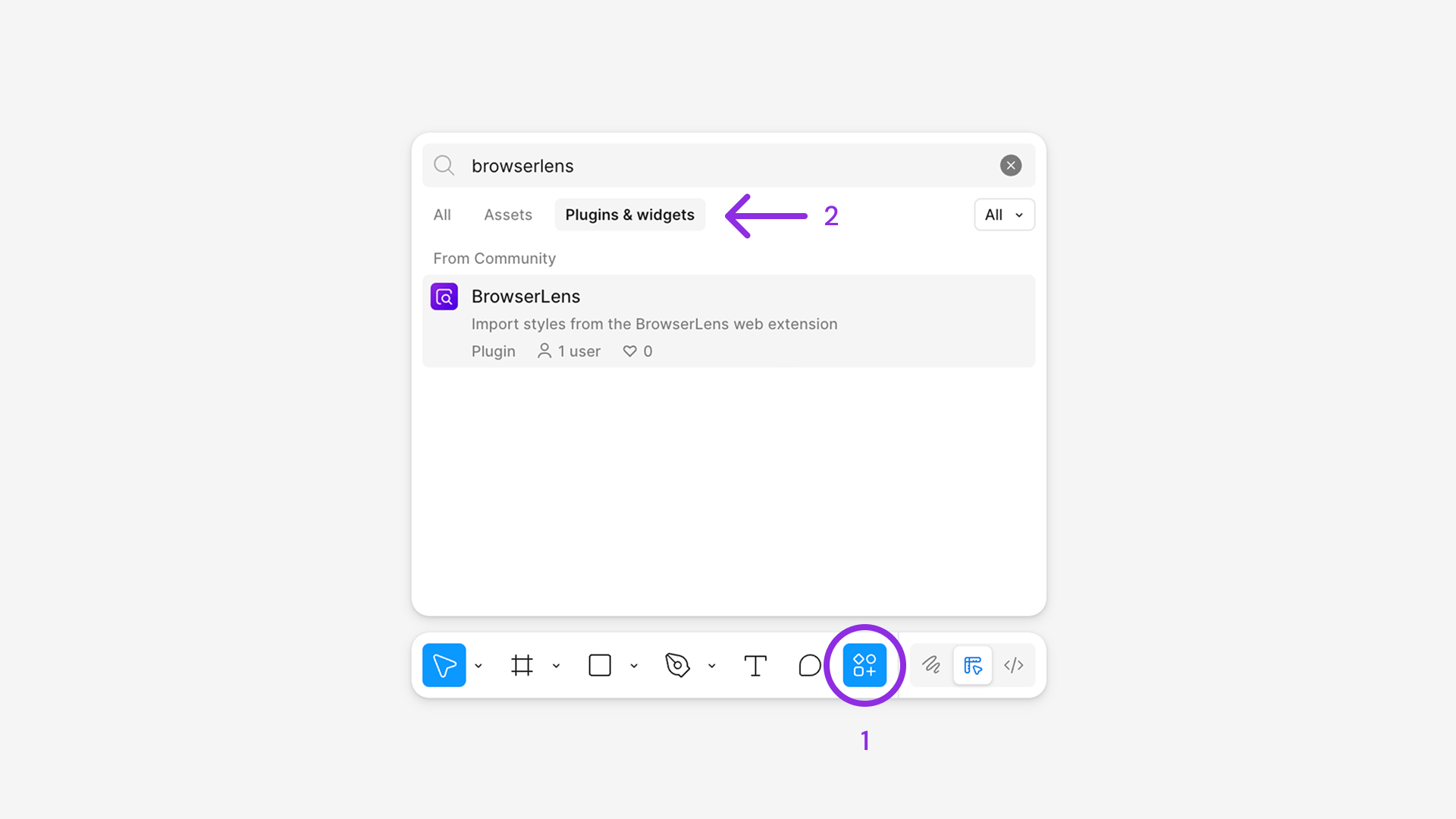Select the Text tool

[755, 665]
